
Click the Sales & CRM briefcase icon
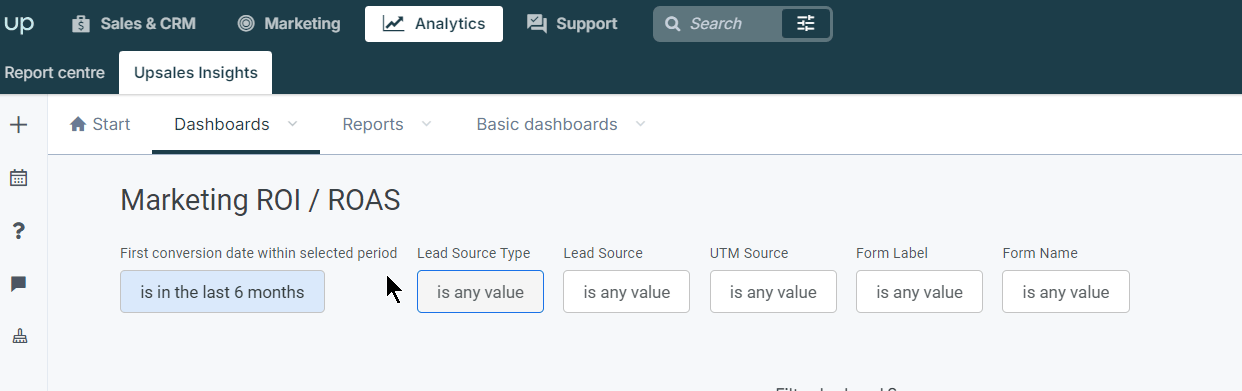(81, 24)
